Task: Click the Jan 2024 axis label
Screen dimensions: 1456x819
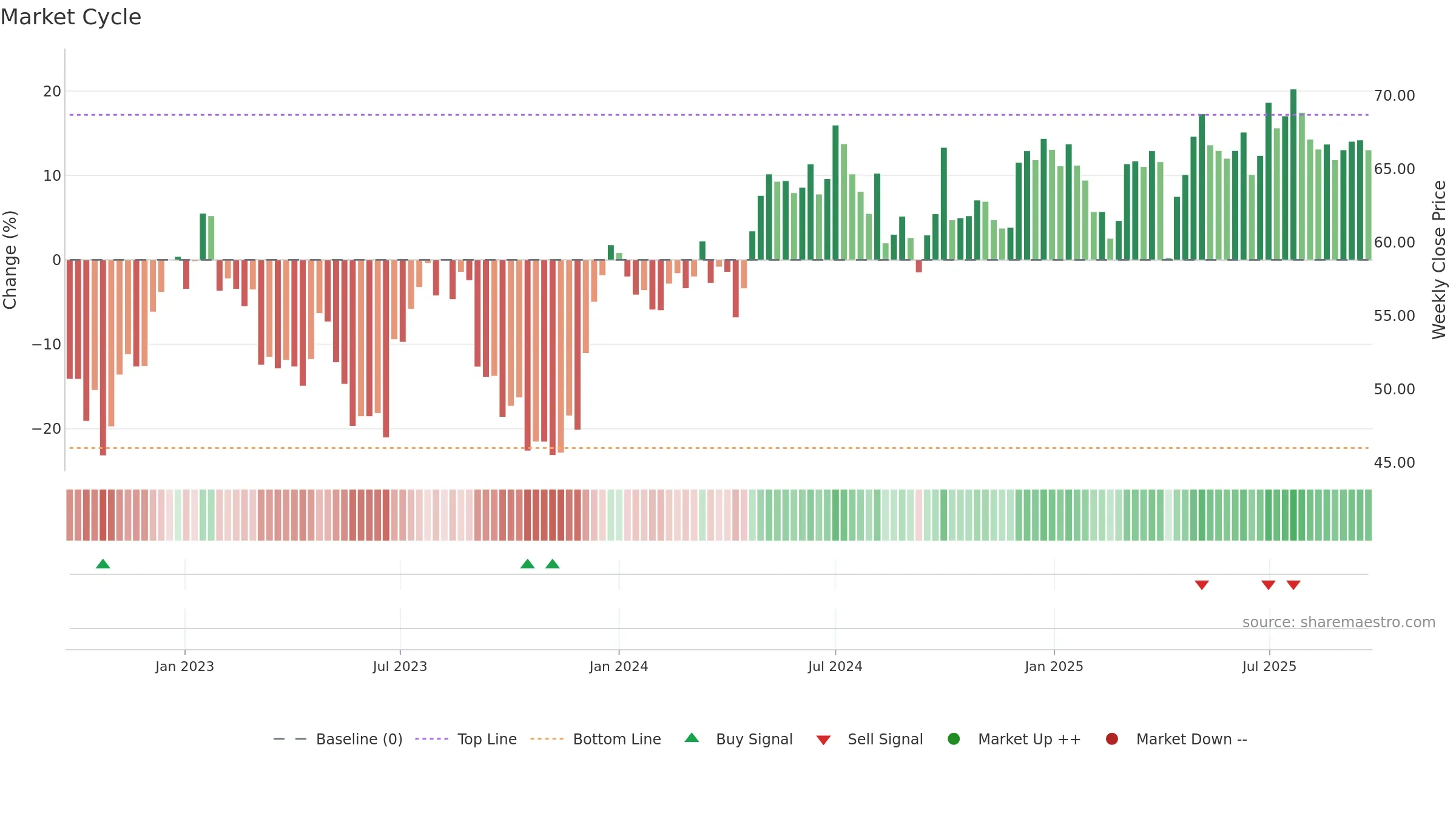Action: click(619, 666)
